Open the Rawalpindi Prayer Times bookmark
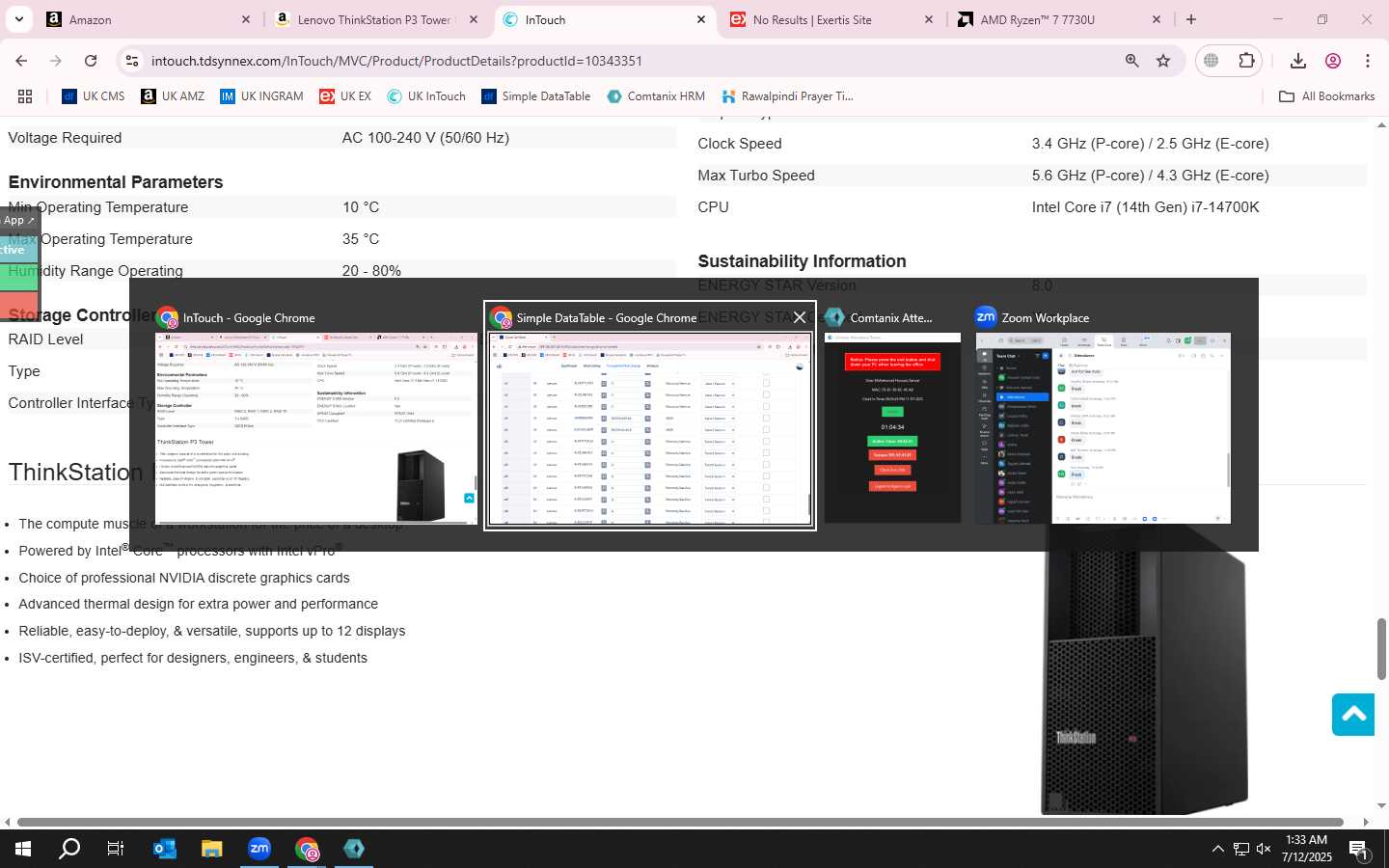This screenshot has width=1389, height=868. point(786,96)
